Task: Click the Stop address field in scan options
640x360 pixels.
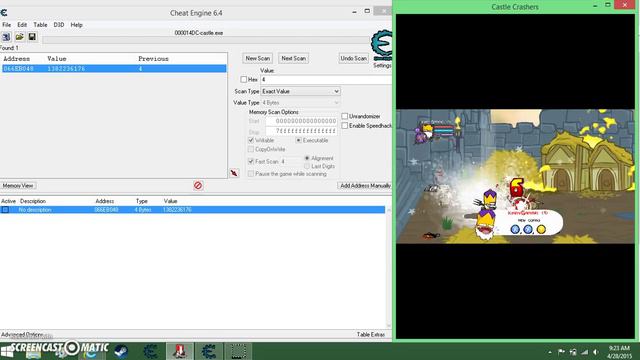Action: 301,131
